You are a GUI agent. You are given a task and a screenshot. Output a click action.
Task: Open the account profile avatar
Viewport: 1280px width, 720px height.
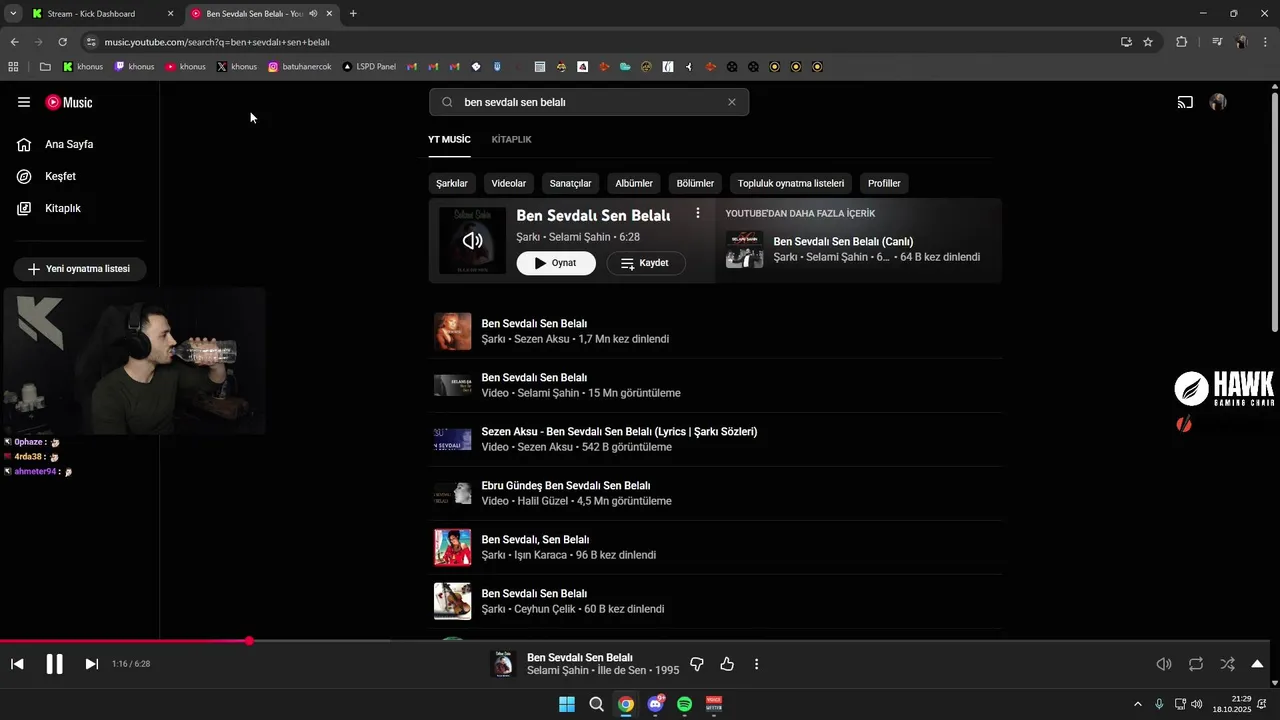[x=1218, y=102]
